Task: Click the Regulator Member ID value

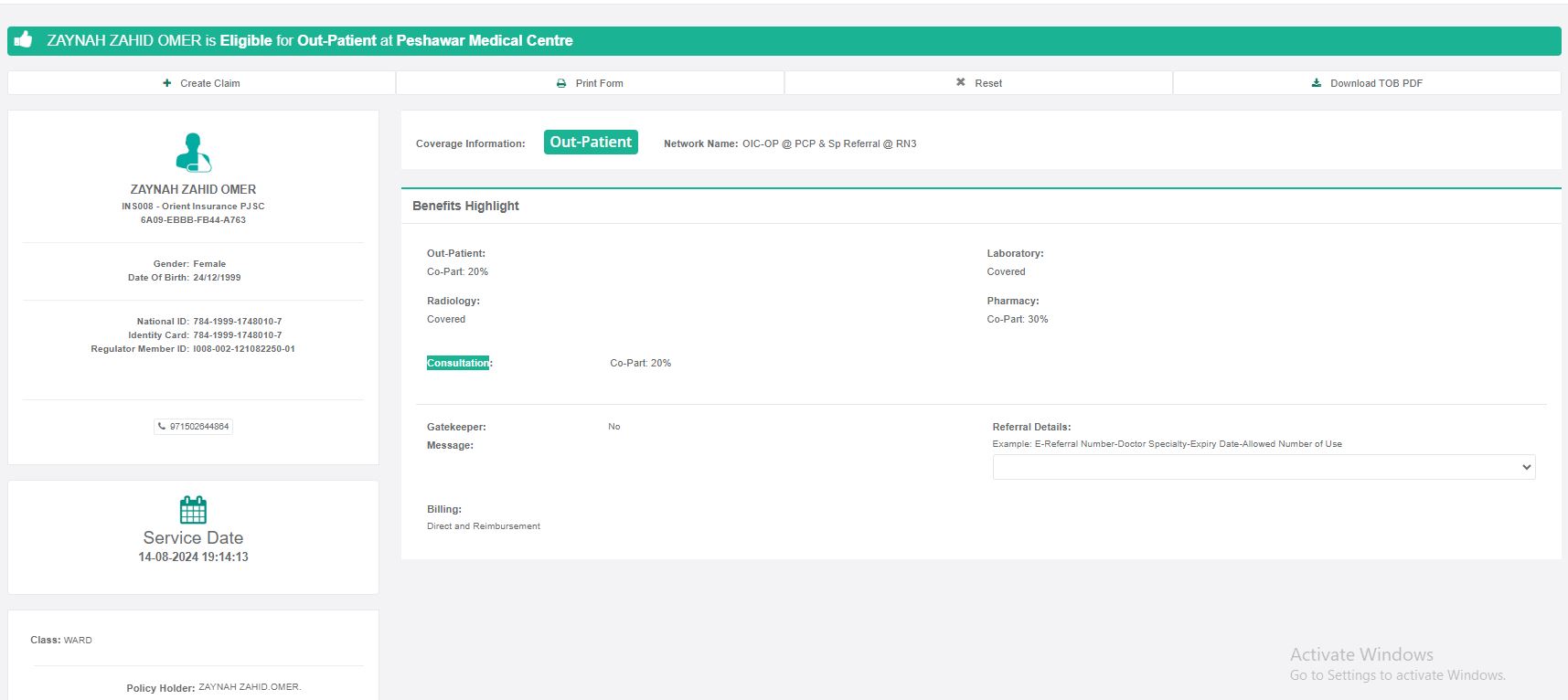Action: (x=243, y=349)
